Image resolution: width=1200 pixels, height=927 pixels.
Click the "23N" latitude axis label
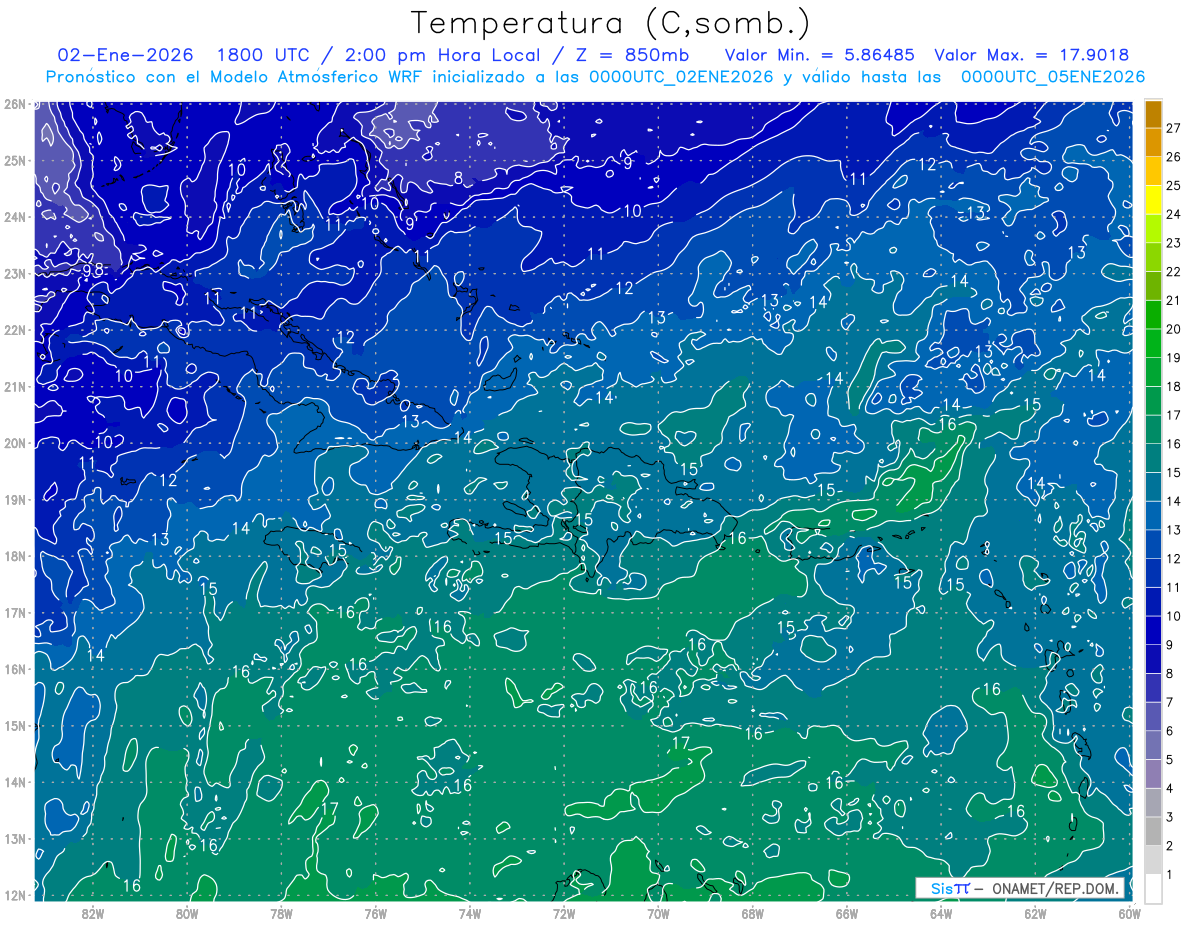tap(14, 273)
